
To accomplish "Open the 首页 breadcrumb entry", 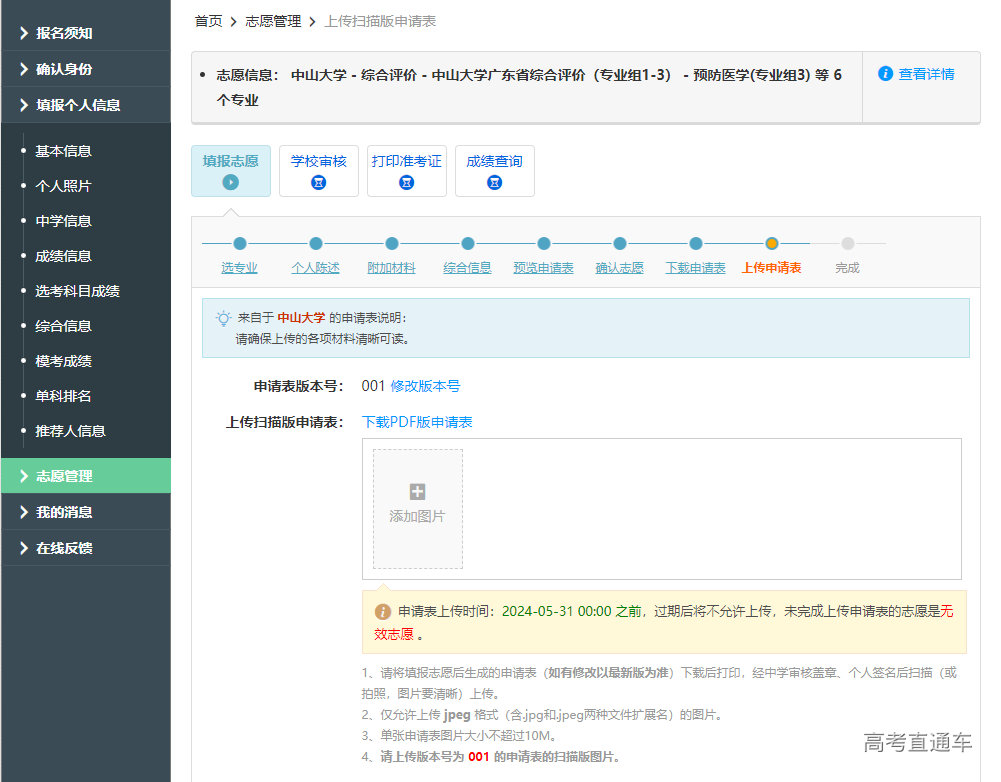I will pyautogui.click(x=207, y=20).
